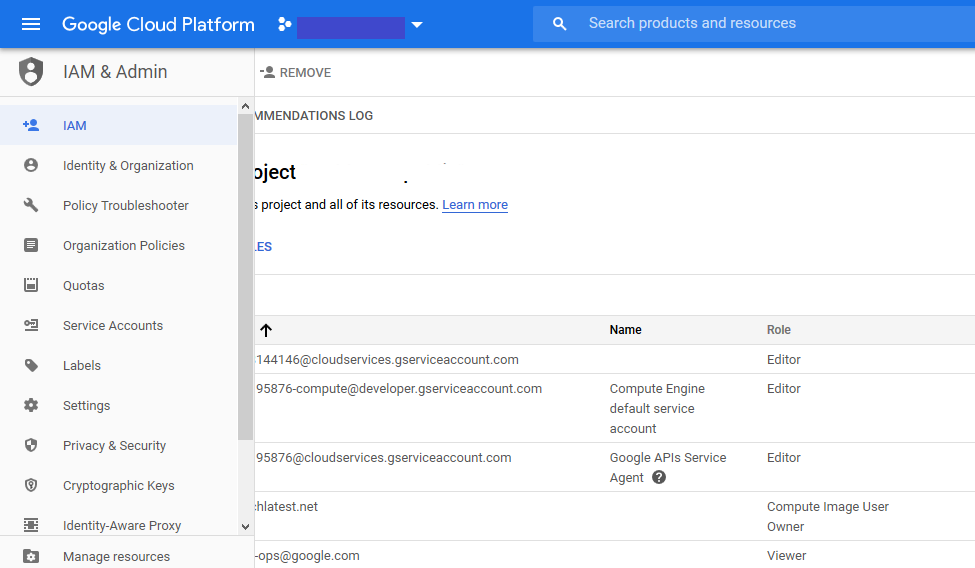
Task: Click the Policy Troubleshooter wrench icon
Action: (x=30, y=205)
